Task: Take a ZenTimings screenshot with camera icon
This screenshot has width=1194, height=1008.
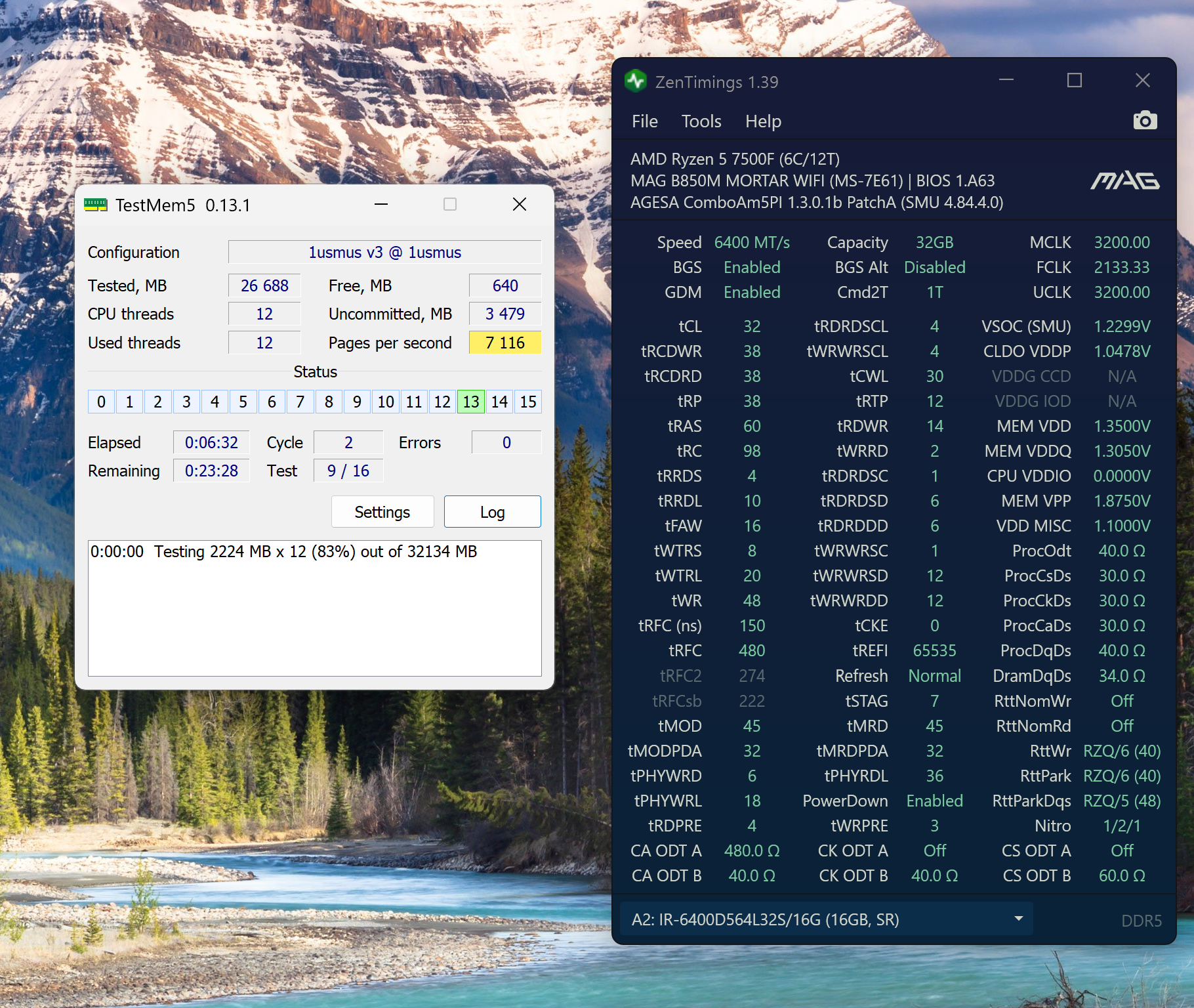Action: [x=1145, y=121]
